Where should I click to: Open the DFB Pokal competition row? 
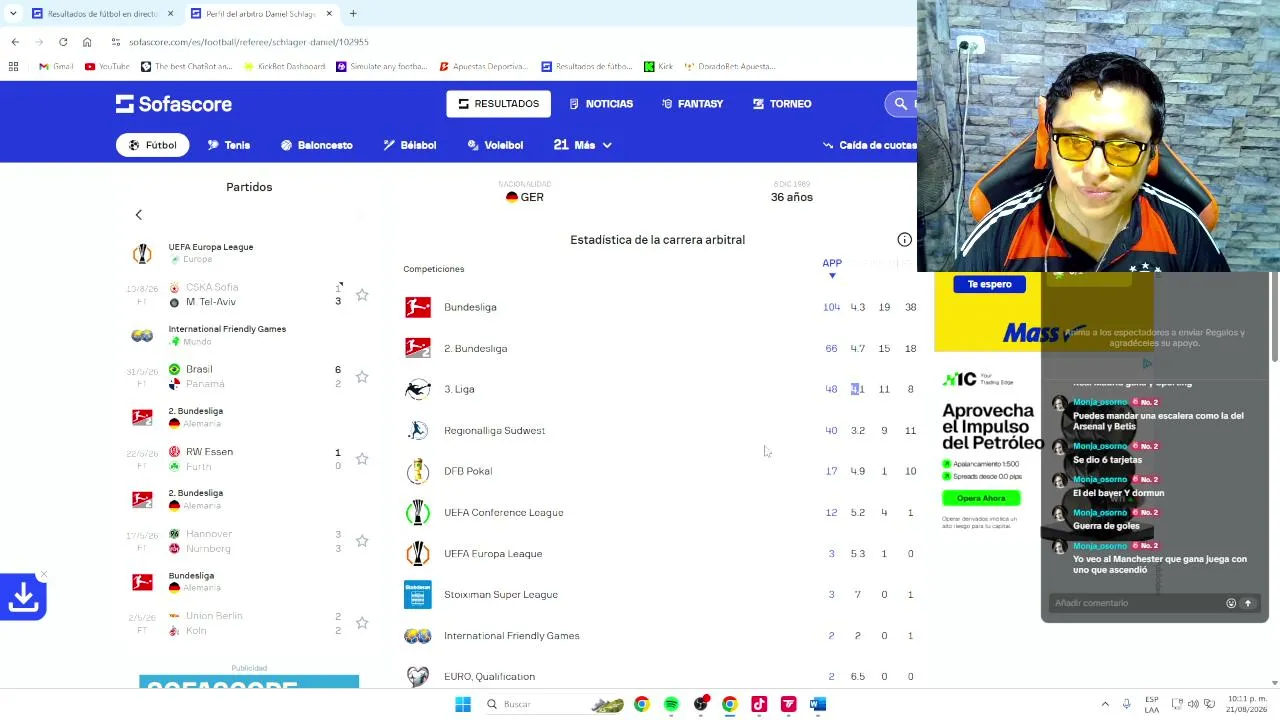coord(659,471)
